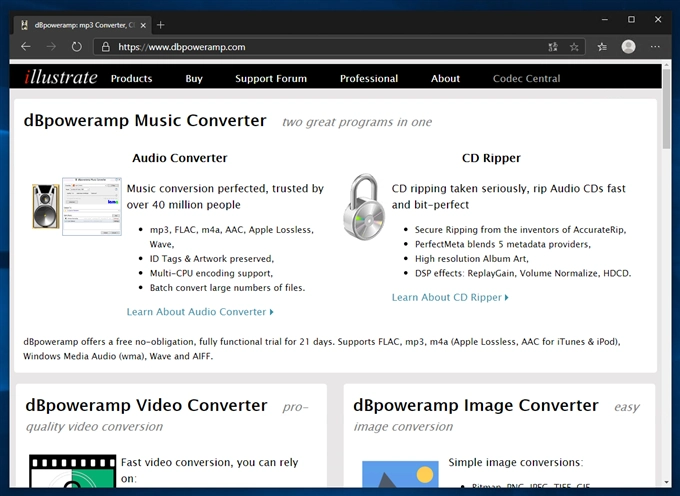This screenshot has width=680, height=496.
Task: Click the golden speaker Audio Converter icon
Action: click(x=46, y=206)
